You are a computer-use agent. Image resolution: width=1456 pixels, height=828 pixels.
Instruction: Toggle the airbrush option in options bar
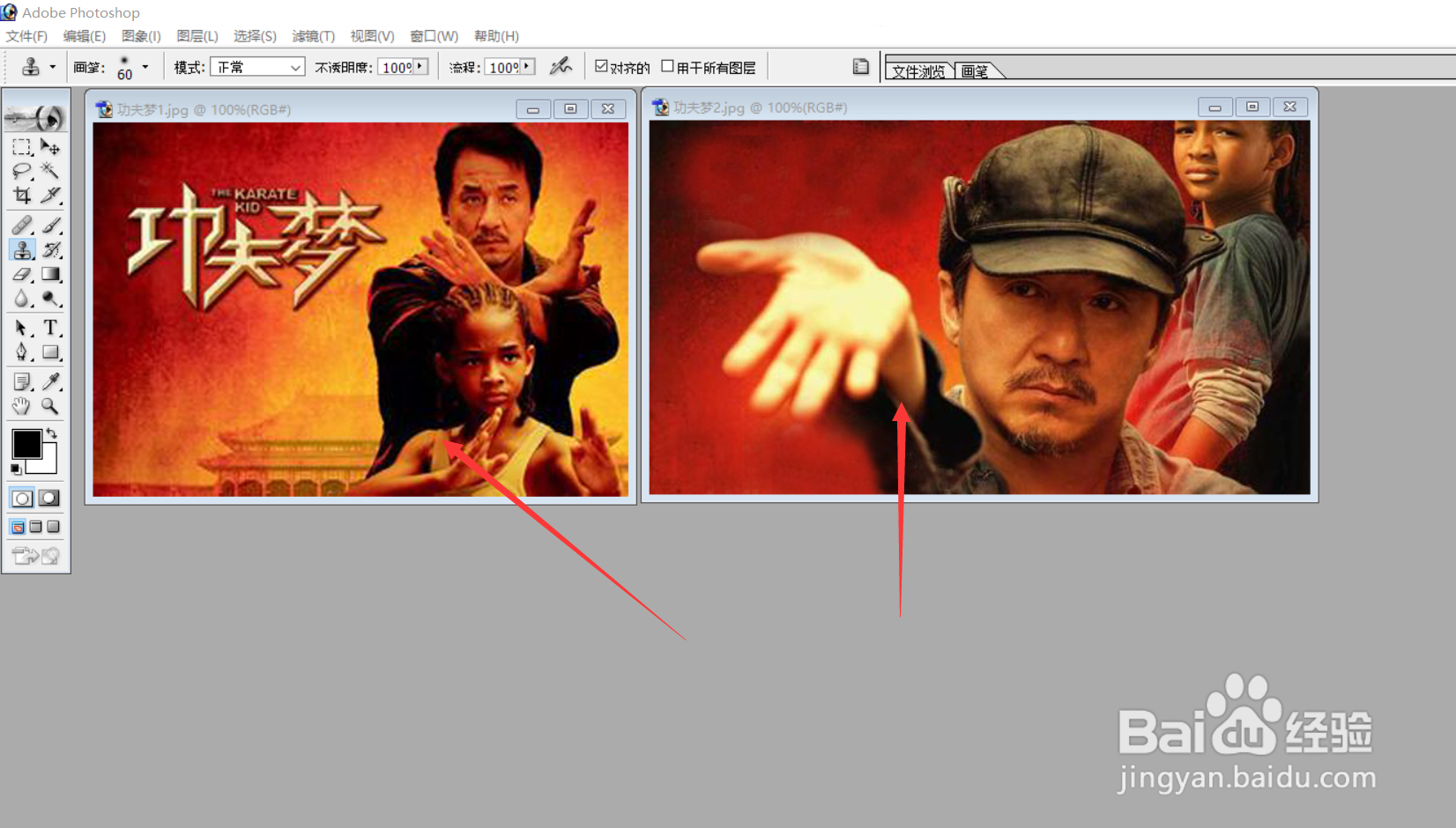click(x=561, y=66)
